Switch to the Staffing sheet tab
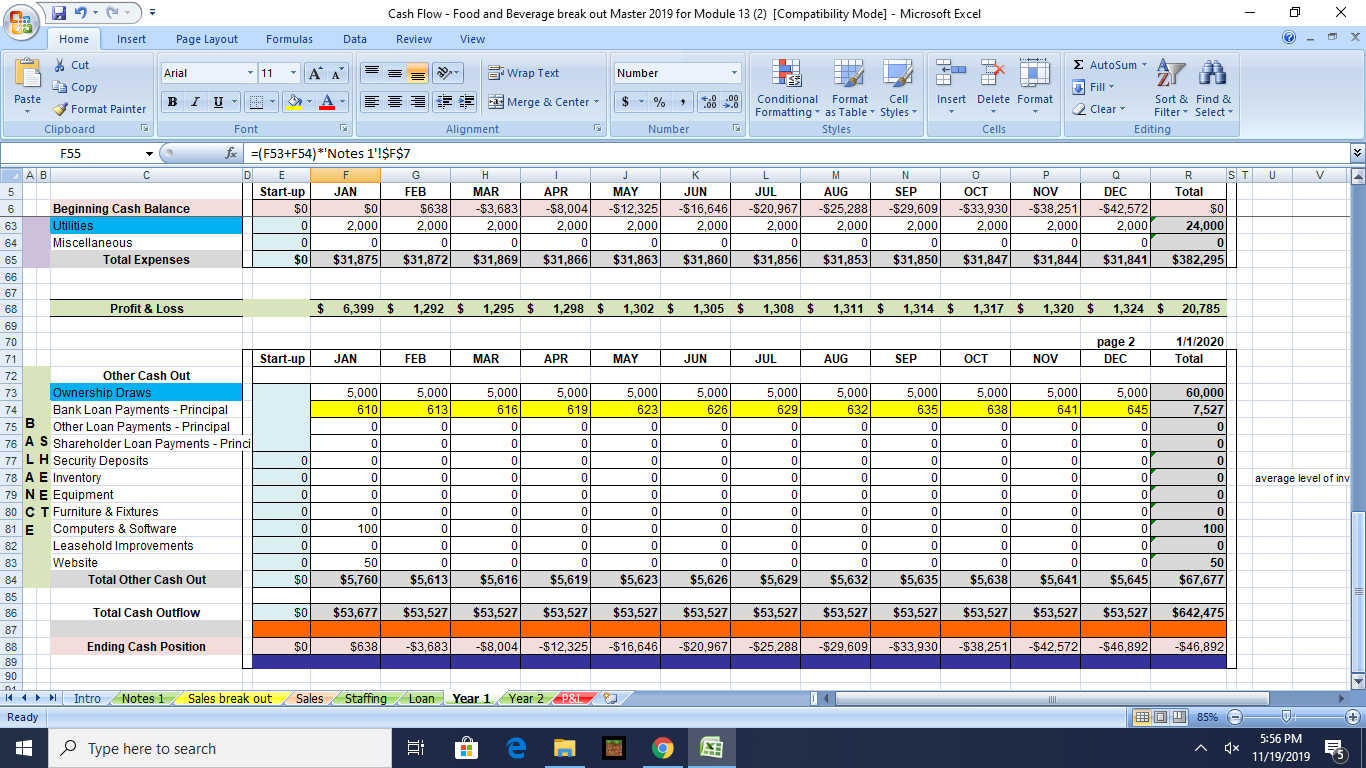The width and height of the screenshot is (1366, 768). coord(365,699)
